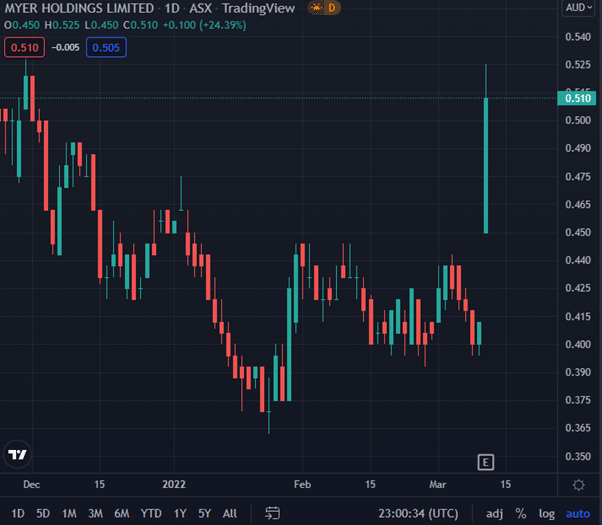Image resolution: width=602 pixels, height=525 pixels.
Task: Open the earnings E marker
Action: [x=486, y=462]
